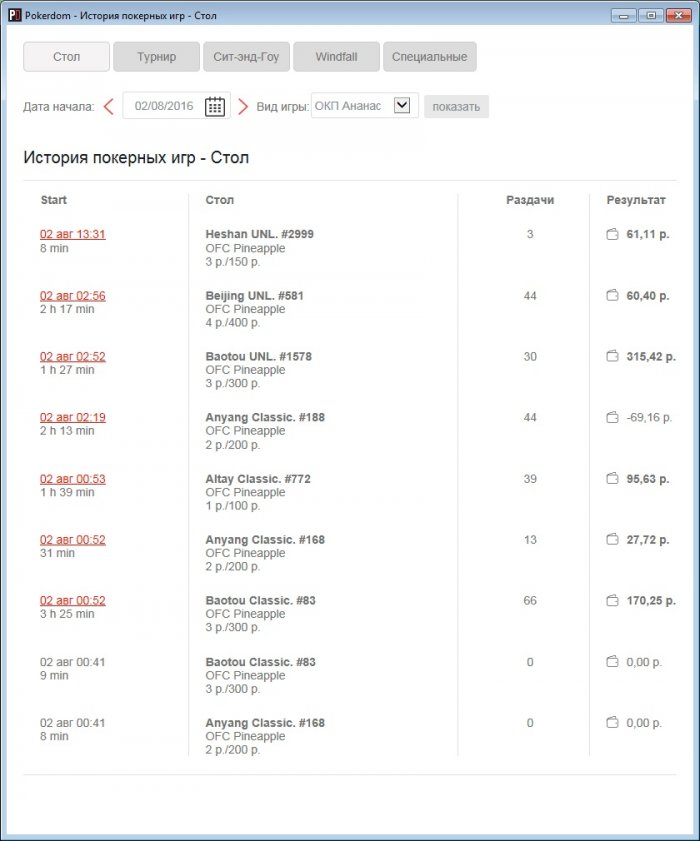Click wallet icon next to 315,42 р.
The width and height of the screenshot is (700, 841).
pos(612,357)
